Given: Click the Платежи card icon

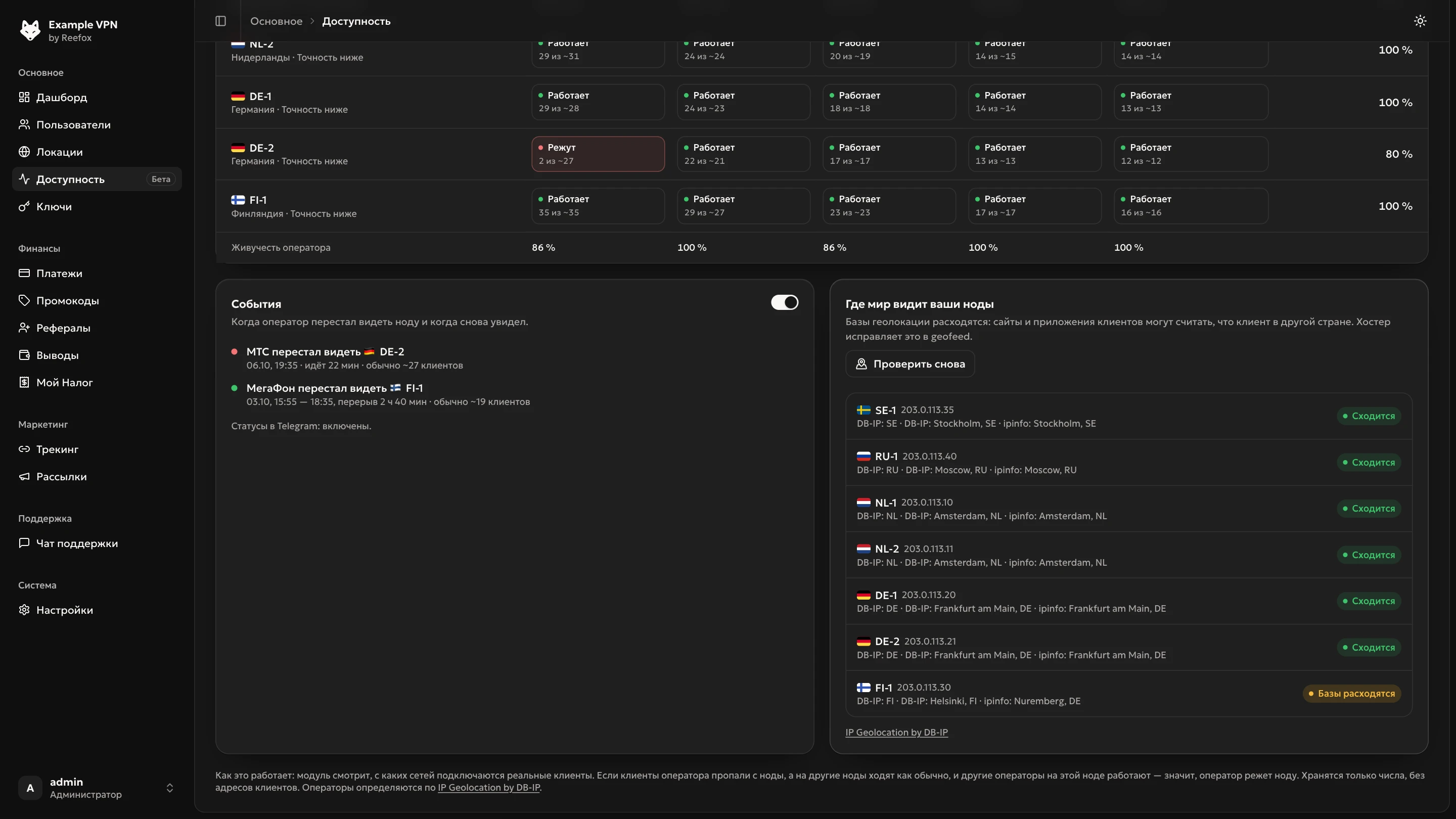Looking at the screenshot, I should [x=24, y=273].
